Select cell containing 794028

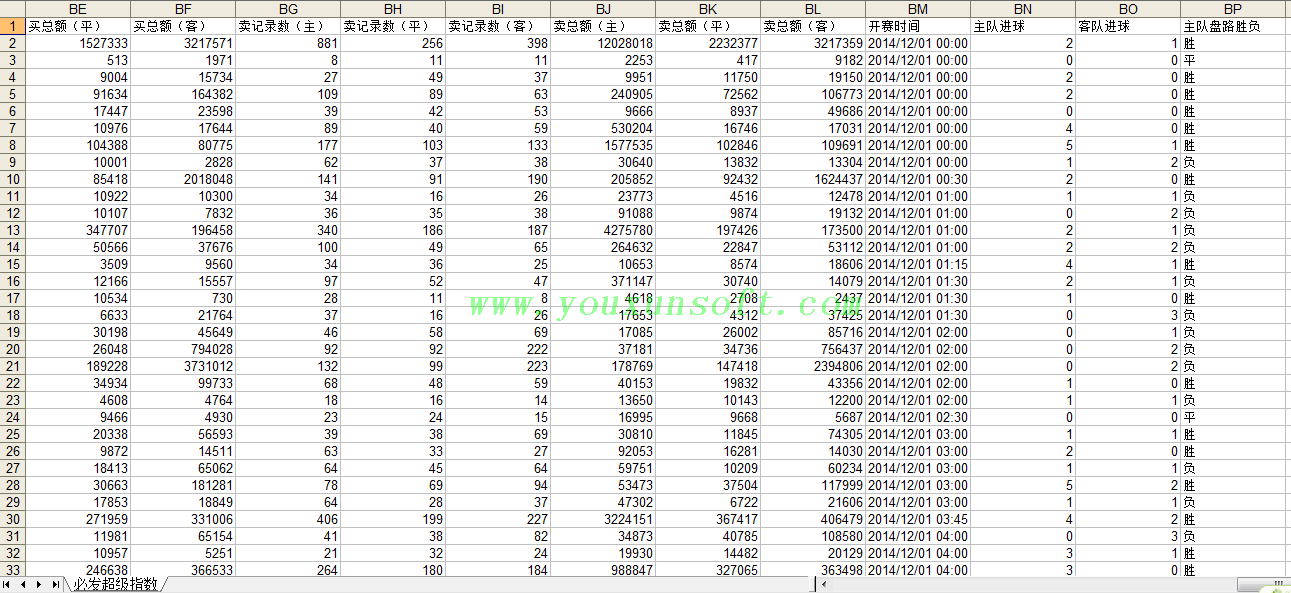click(x=183, y=349)
